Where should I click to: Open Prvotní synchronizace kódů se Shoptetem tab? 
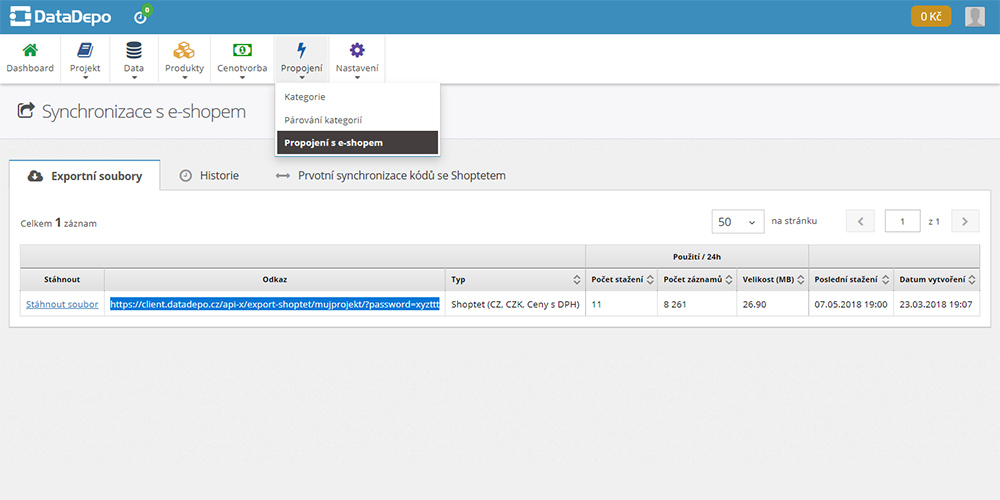390,175
